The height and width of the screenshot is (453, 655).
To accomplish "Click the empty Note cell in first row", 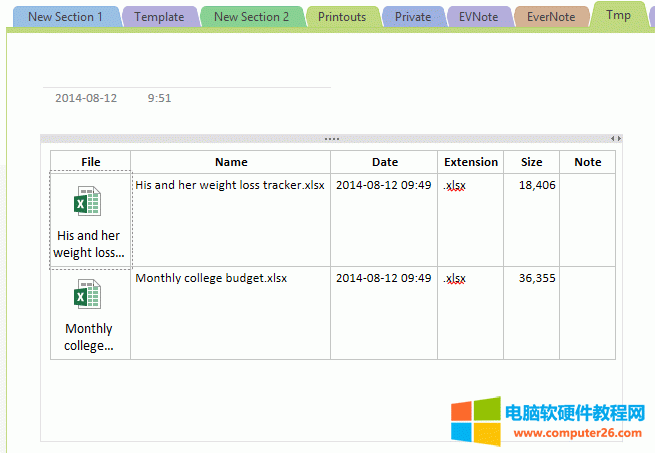I will point(587,218).
